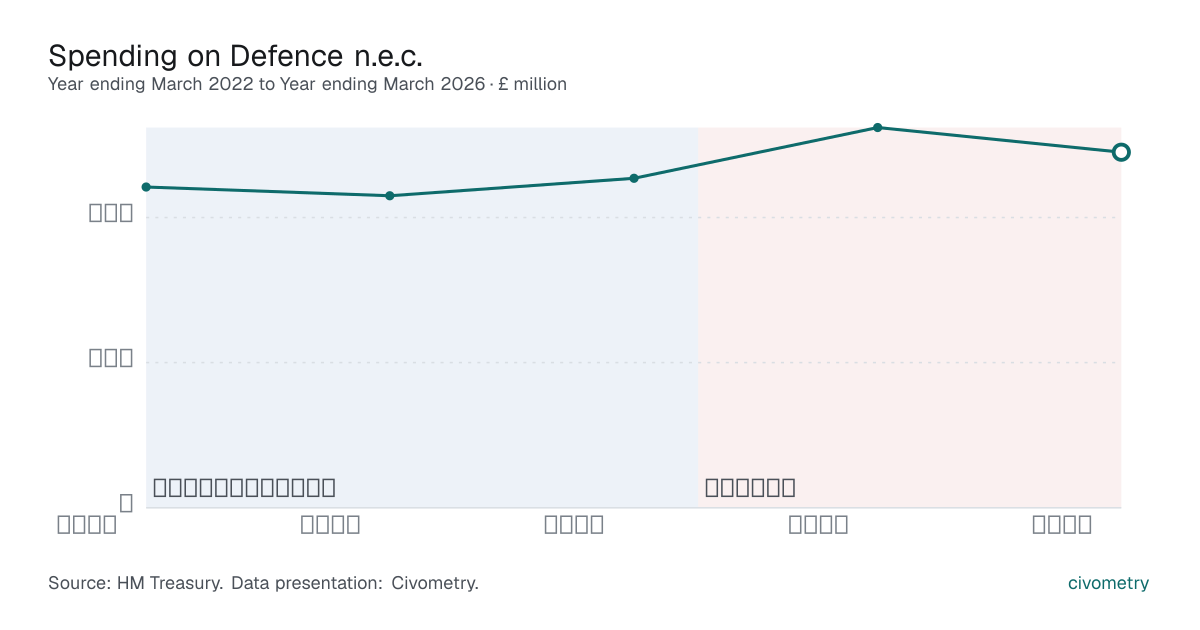The width and height of the screenshot is (1200, 630).
Task: Click the last data point inside the blue region
Action: pos(634,178)
